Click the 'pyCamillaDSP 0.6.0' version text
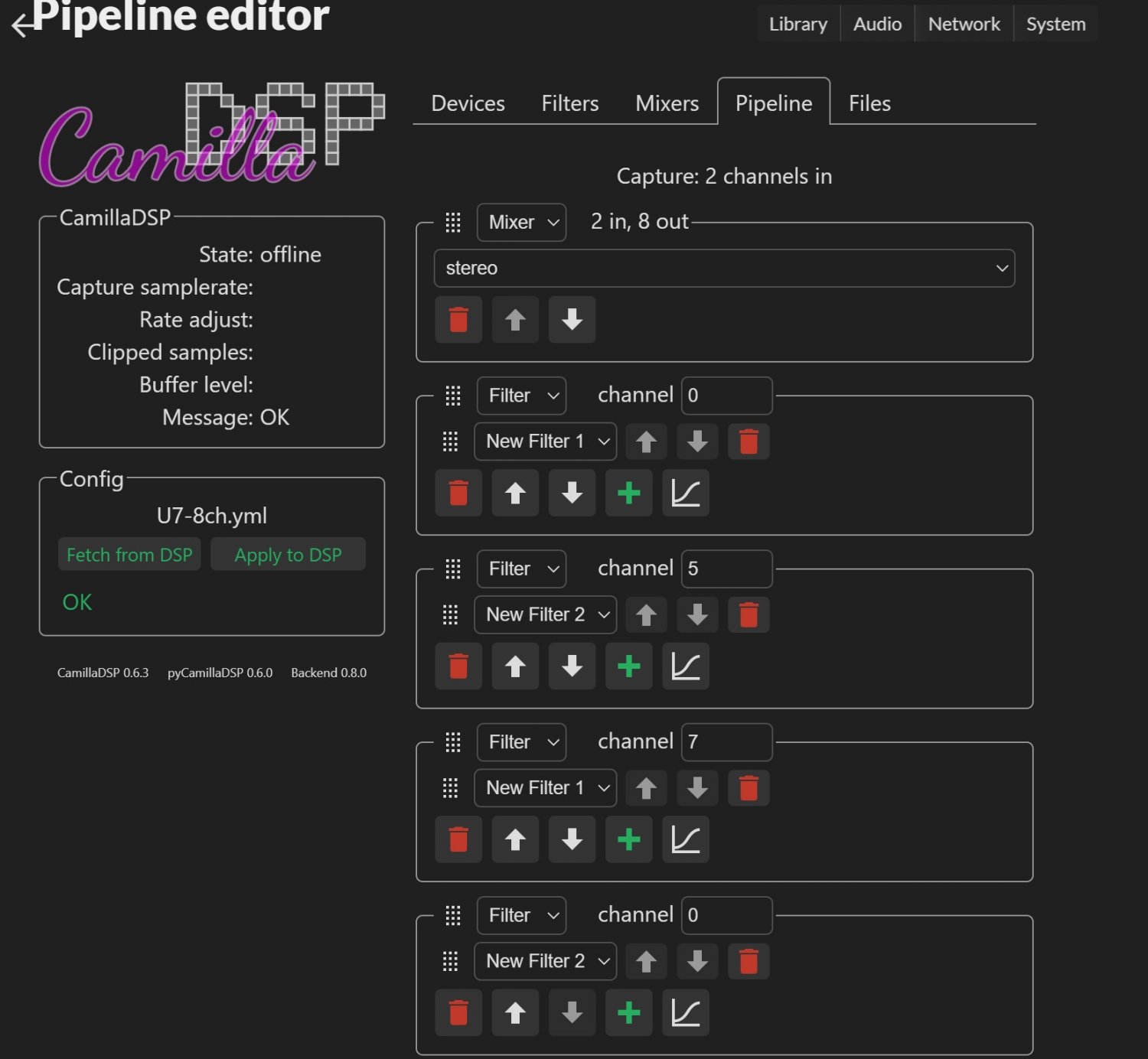 pyautogui.click(x=220, y=673)
